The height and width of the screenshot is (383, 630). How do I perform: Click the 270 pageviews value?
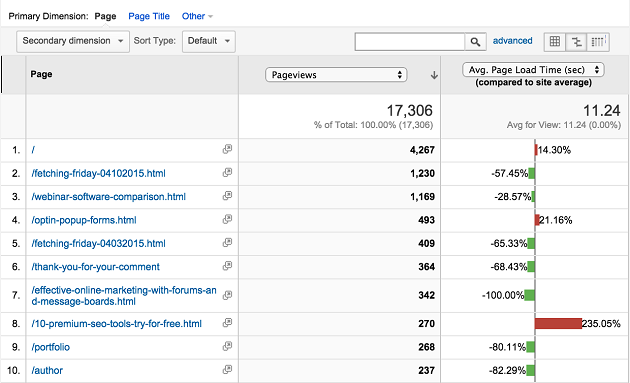pos(426,324)
